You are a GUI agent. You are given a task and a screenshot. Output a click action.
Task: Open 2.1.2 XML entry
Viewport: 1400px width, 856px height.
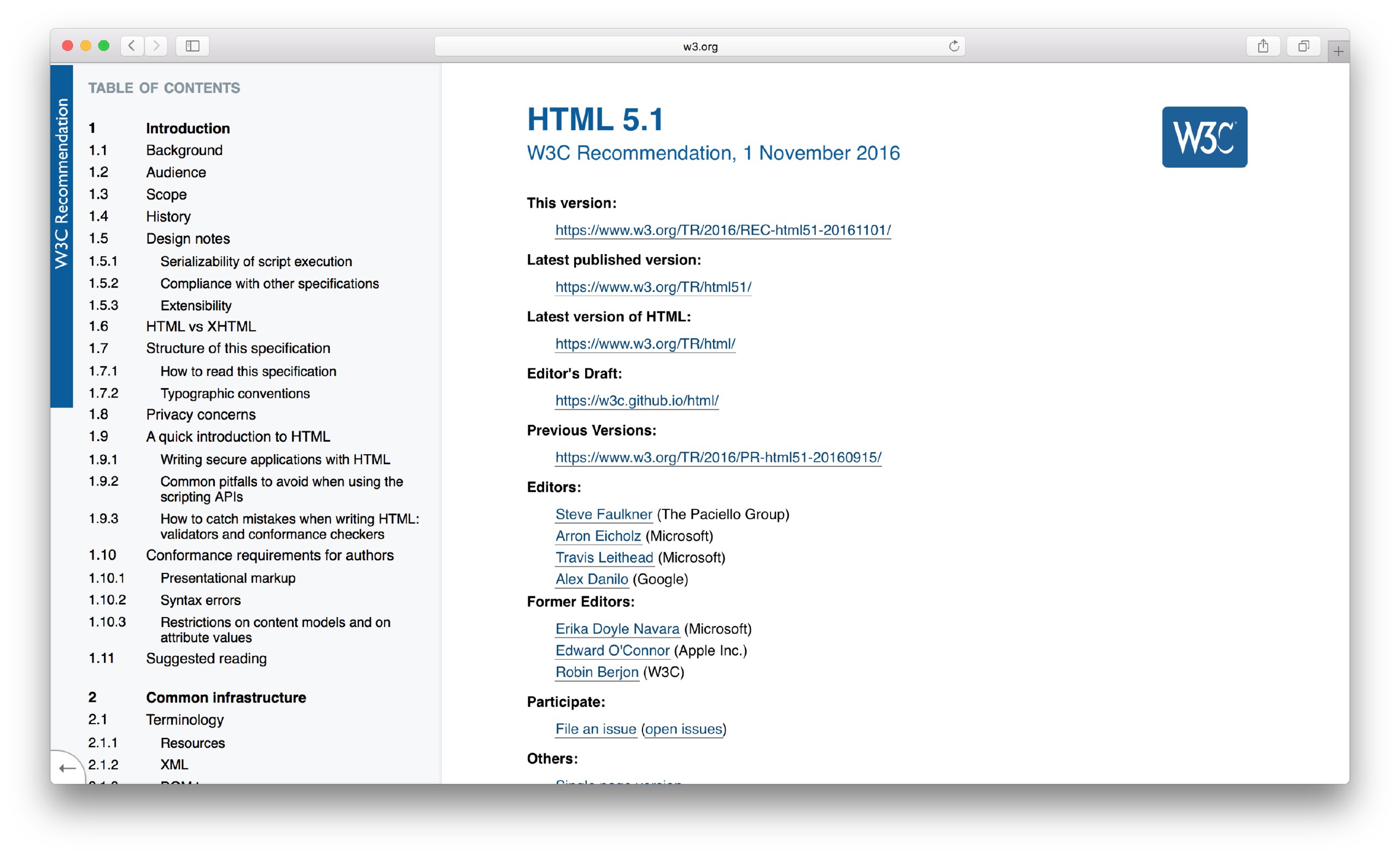(174, 765)
